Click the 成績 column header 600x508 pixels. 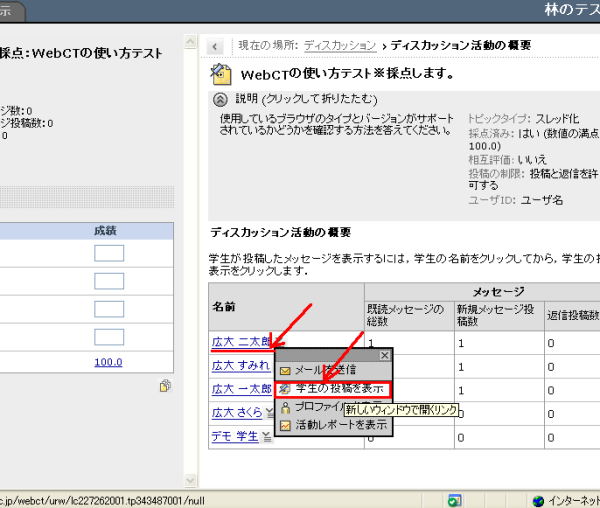pos(105,231)
